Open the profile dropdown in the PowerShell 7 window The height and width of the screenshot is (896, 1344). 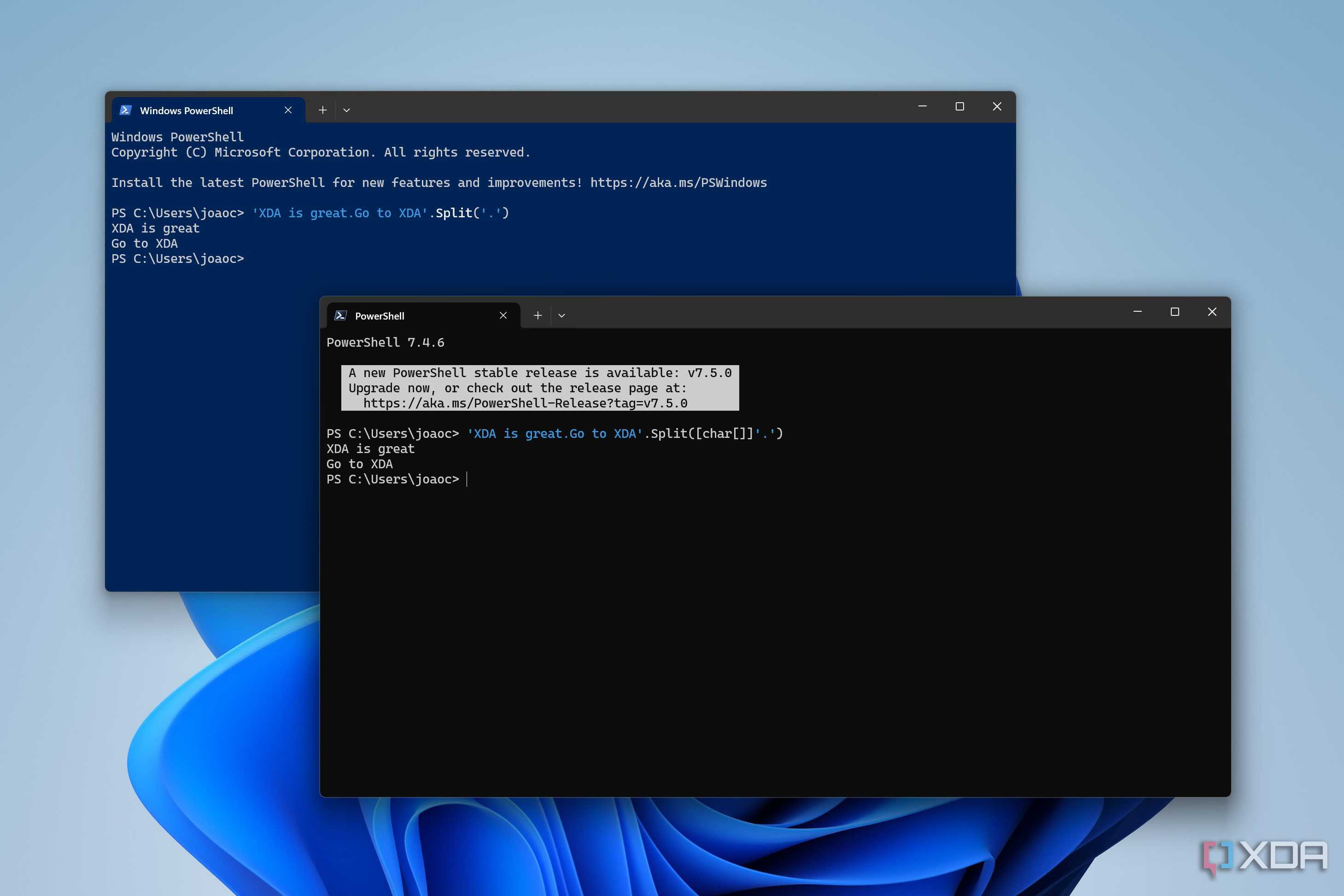point(561,315)
